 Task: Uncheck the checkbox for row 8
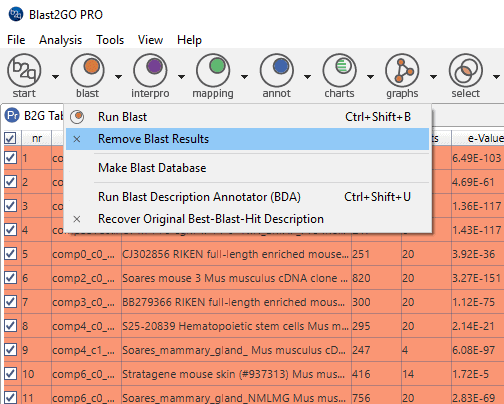(x=10, y=326)
